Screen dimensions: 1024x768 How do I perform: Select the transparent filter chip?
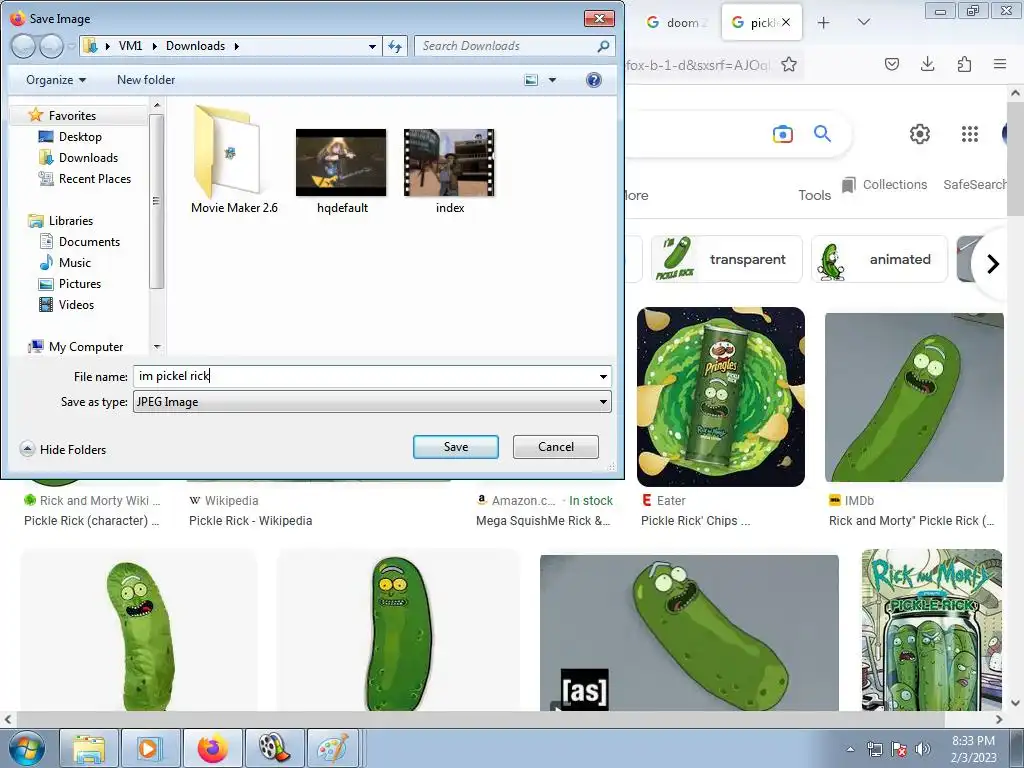(726, 259)
